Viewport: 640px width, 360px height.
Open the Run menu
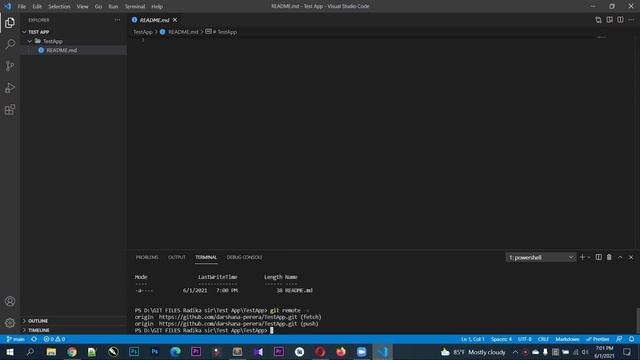[113, 7]
